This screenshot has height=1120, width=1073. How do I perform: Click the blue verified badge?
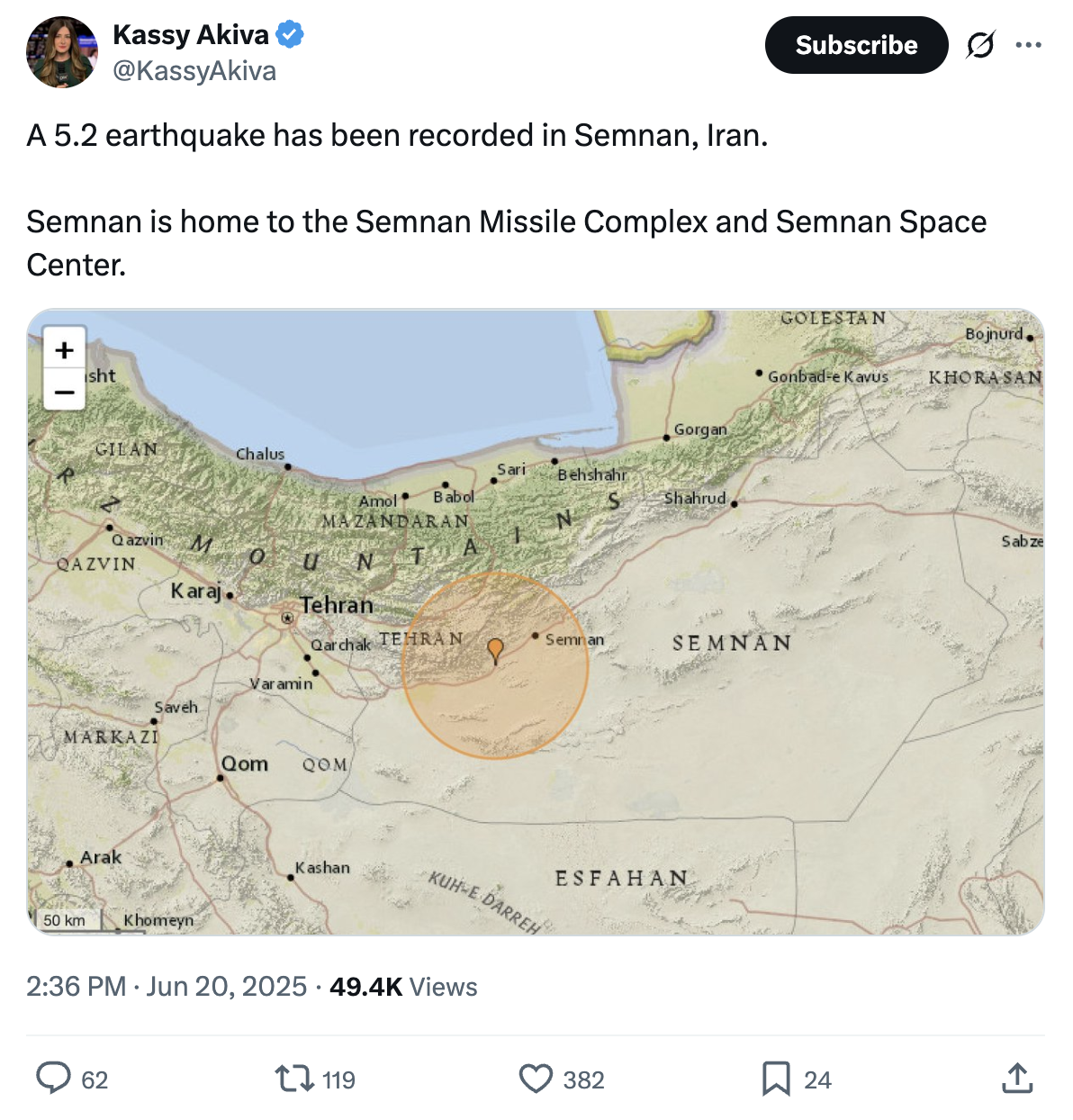pyautogui.click(x=290, y=34)
